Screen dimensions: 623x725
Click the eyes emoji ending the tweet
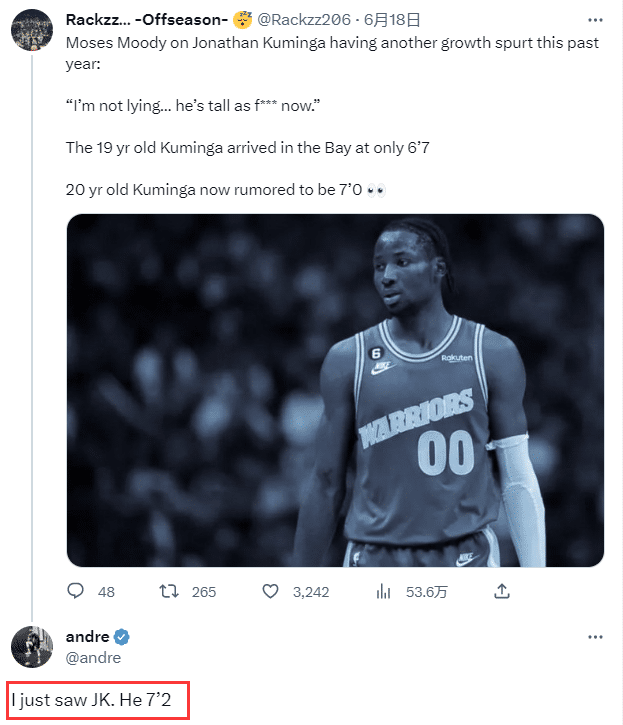376,190
